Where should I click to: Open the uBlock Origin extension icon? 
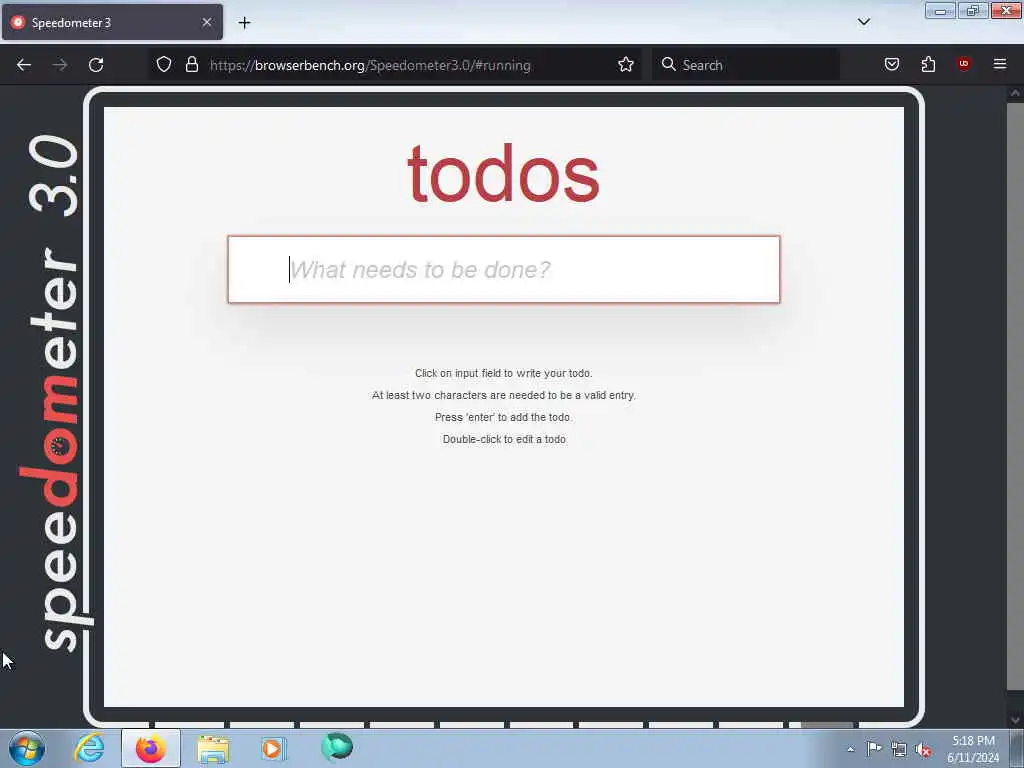pyautogui.click(x=963, y=64)
